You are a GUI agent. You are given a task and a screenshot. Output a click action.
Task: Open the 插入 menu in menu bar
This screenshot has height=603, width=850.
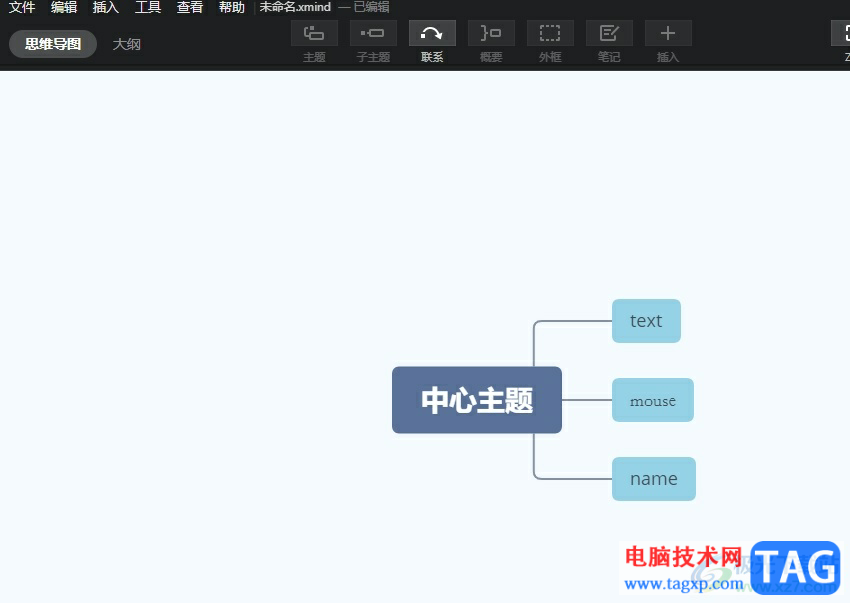click(x=106, y=7)
